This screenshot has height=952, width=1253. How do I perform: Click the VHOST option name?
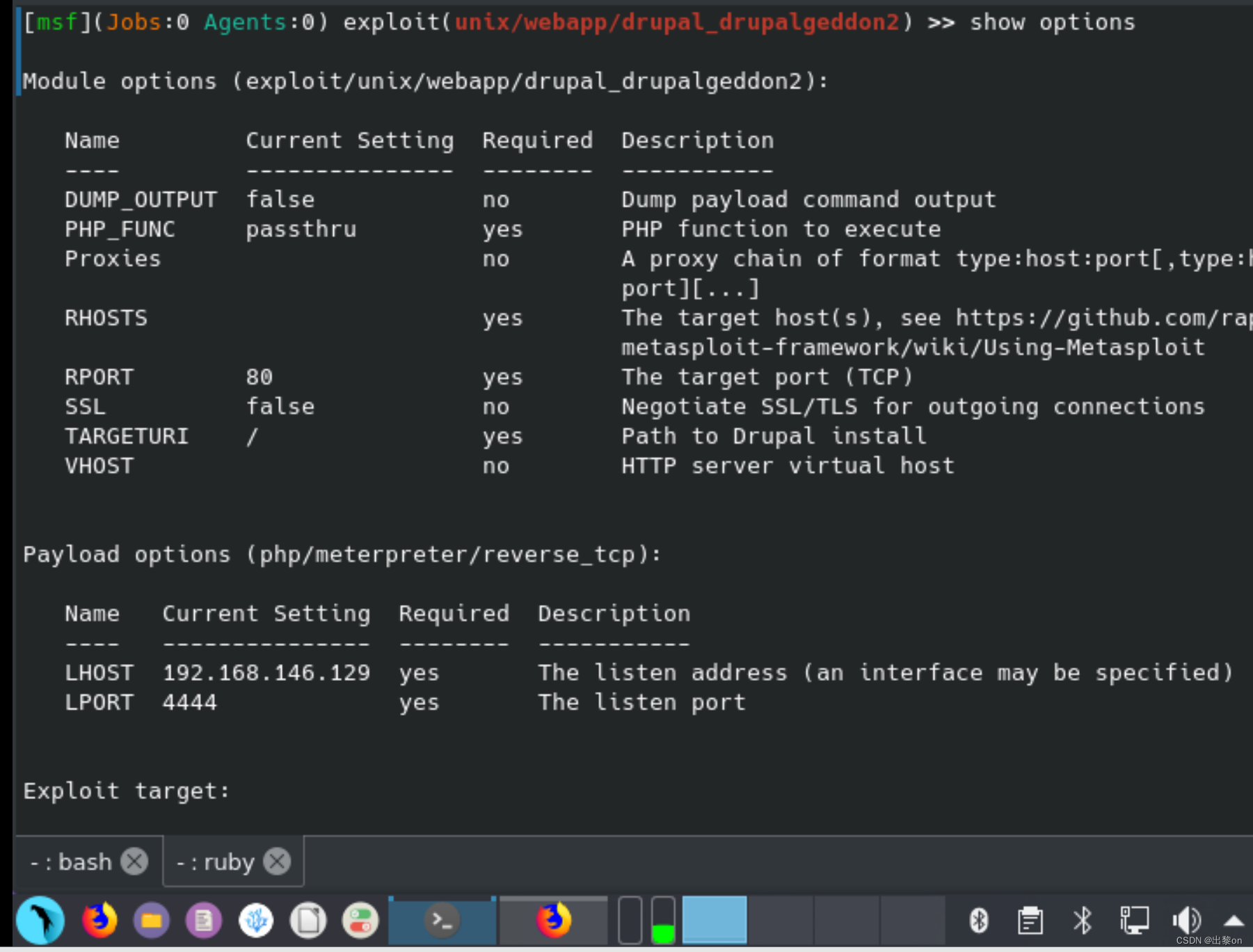coord(99,465)
